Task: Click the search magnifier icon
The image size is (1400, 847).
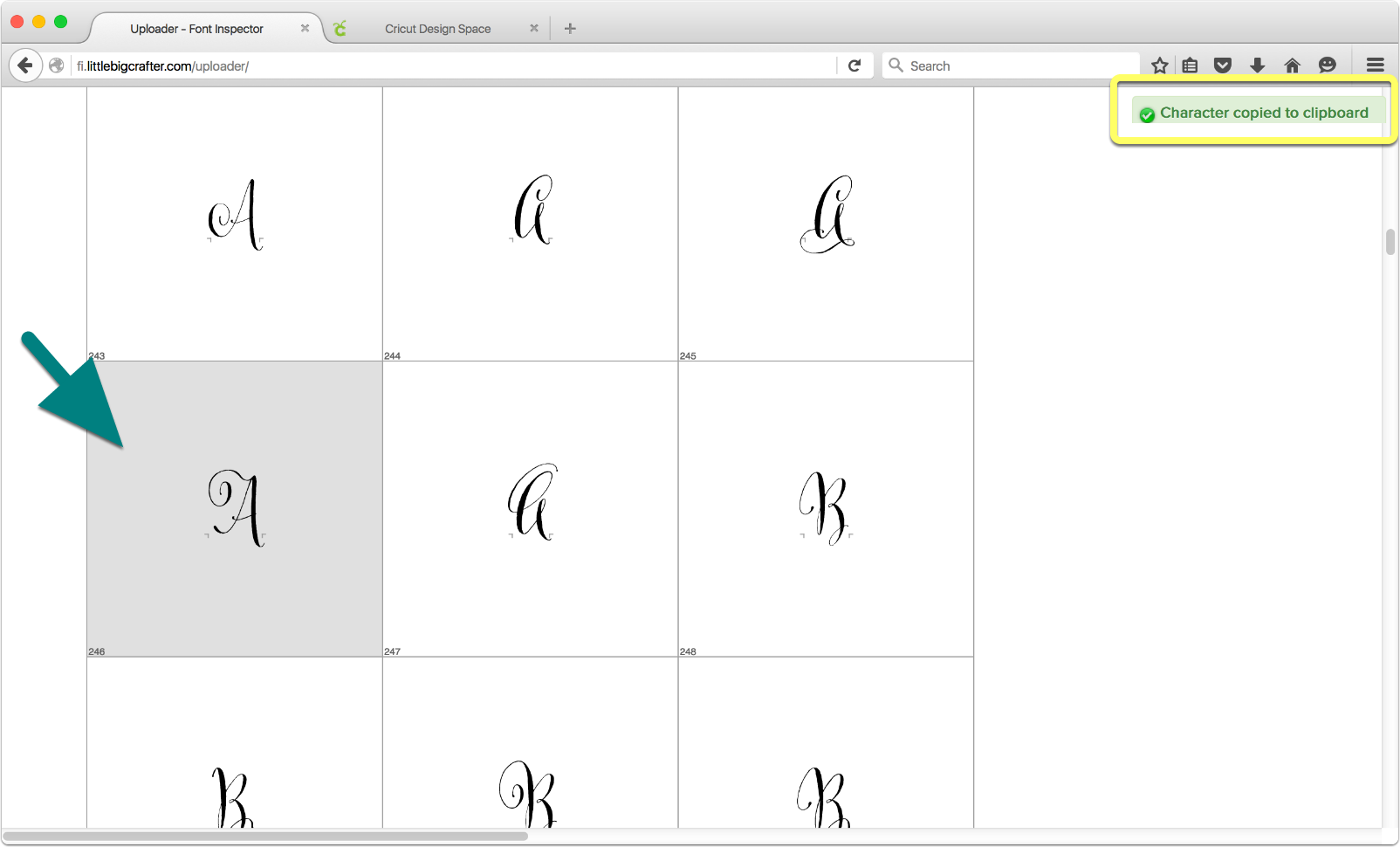Action: pyautogui.click(x=896, y=65)
